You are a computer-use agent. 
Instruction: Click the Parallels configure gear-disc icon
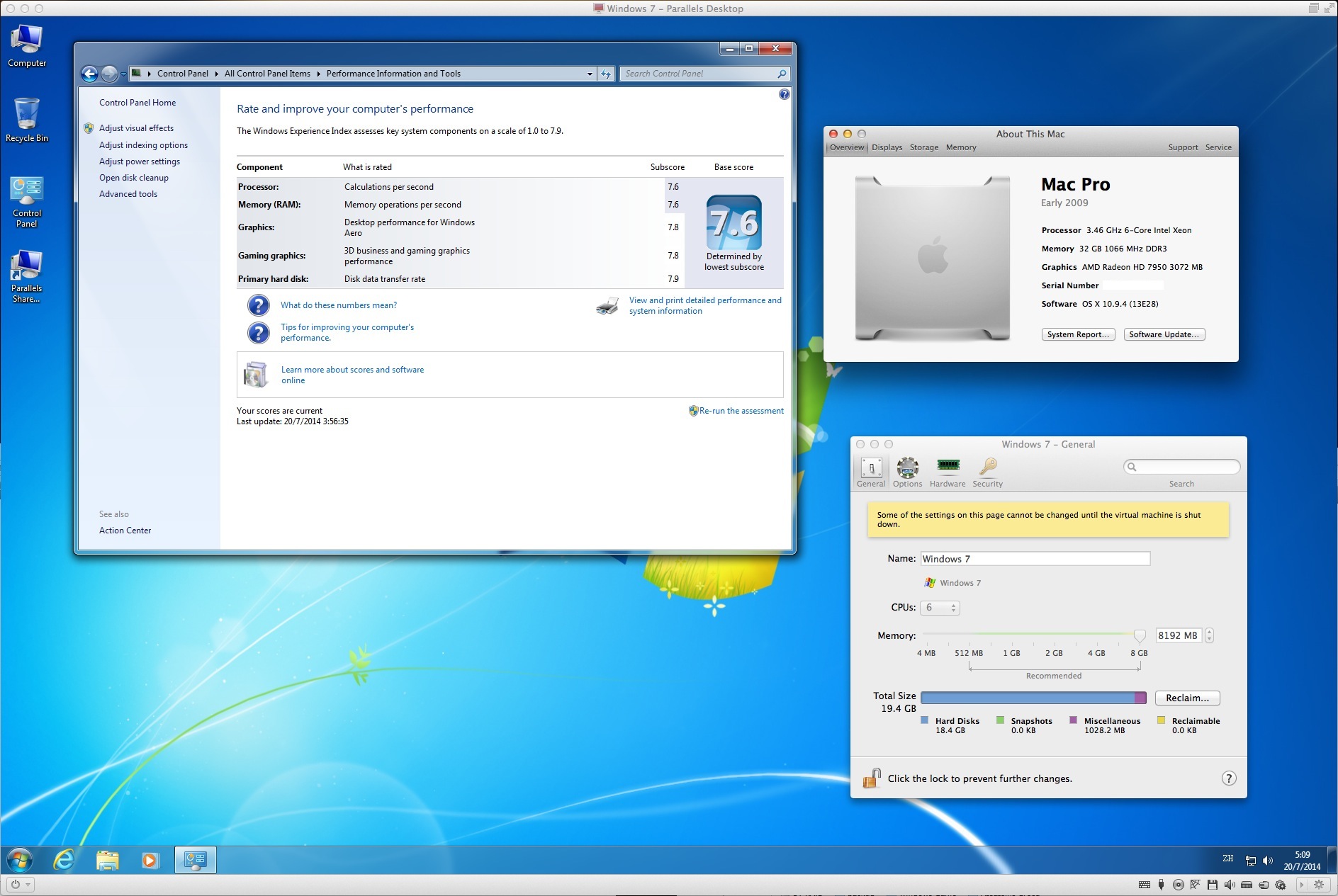tap(1281, 885)
